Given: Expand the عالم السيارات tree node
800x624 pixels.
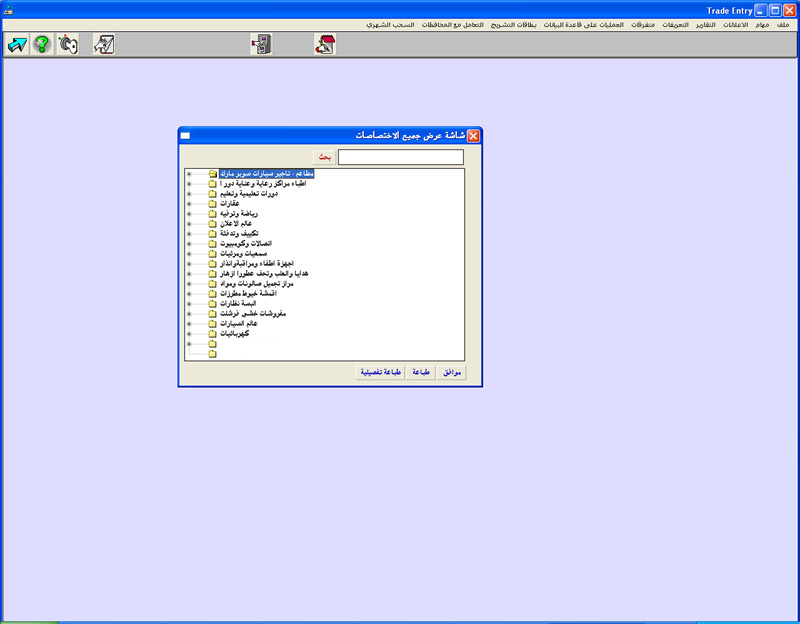Looking at the screenshot, I should (188, 323).
